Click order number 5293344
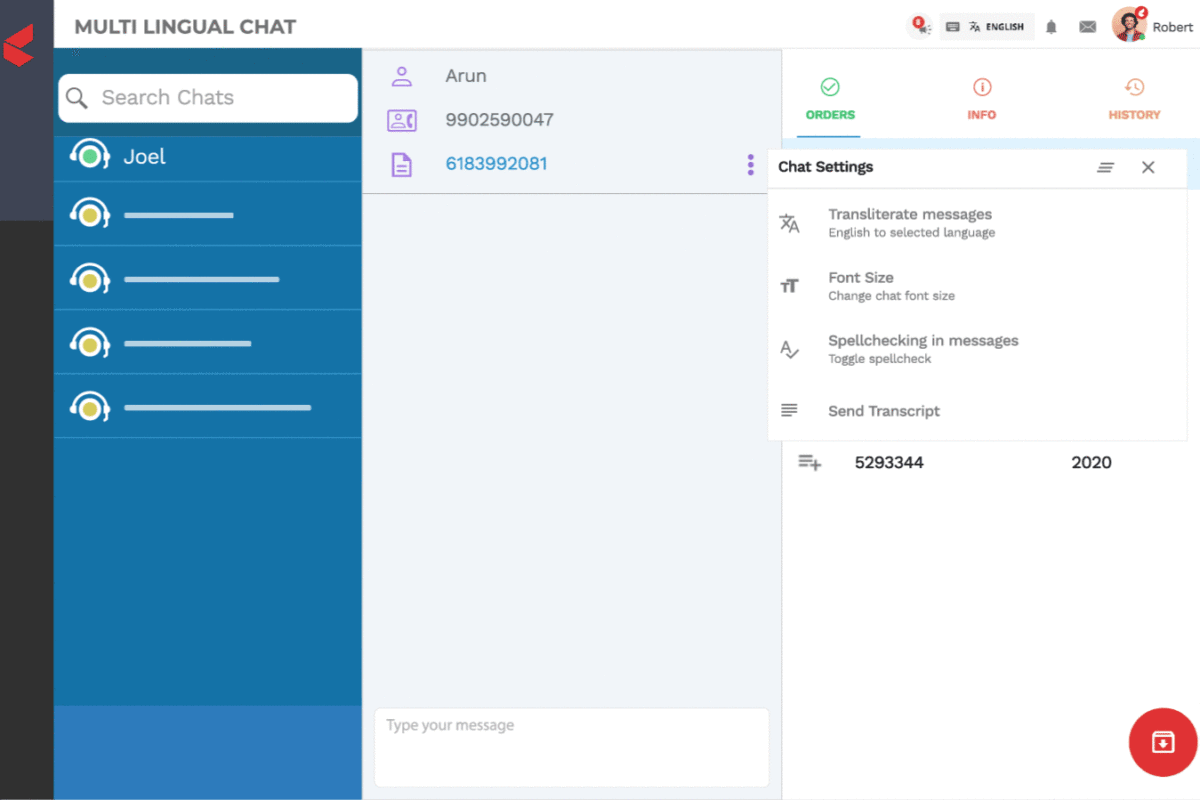The width and height of the screenshot is (1200, 800). (x=889, y=462)
